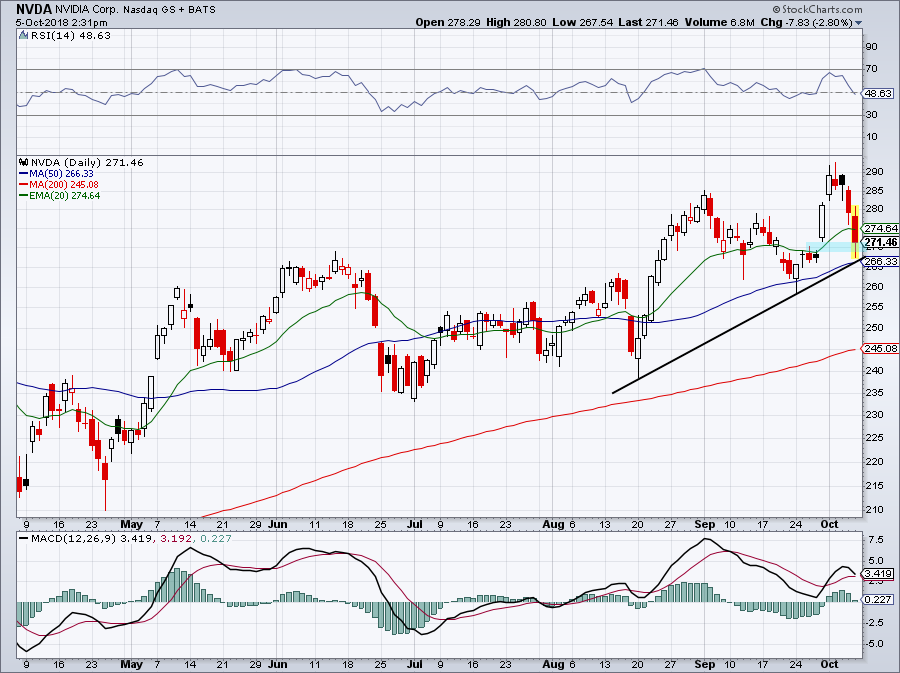The width and height of the screenshot is (900, 673).
Task: Click May on the bottom MACD date axis
Action: pyautogui.click(x=131, y=664)
